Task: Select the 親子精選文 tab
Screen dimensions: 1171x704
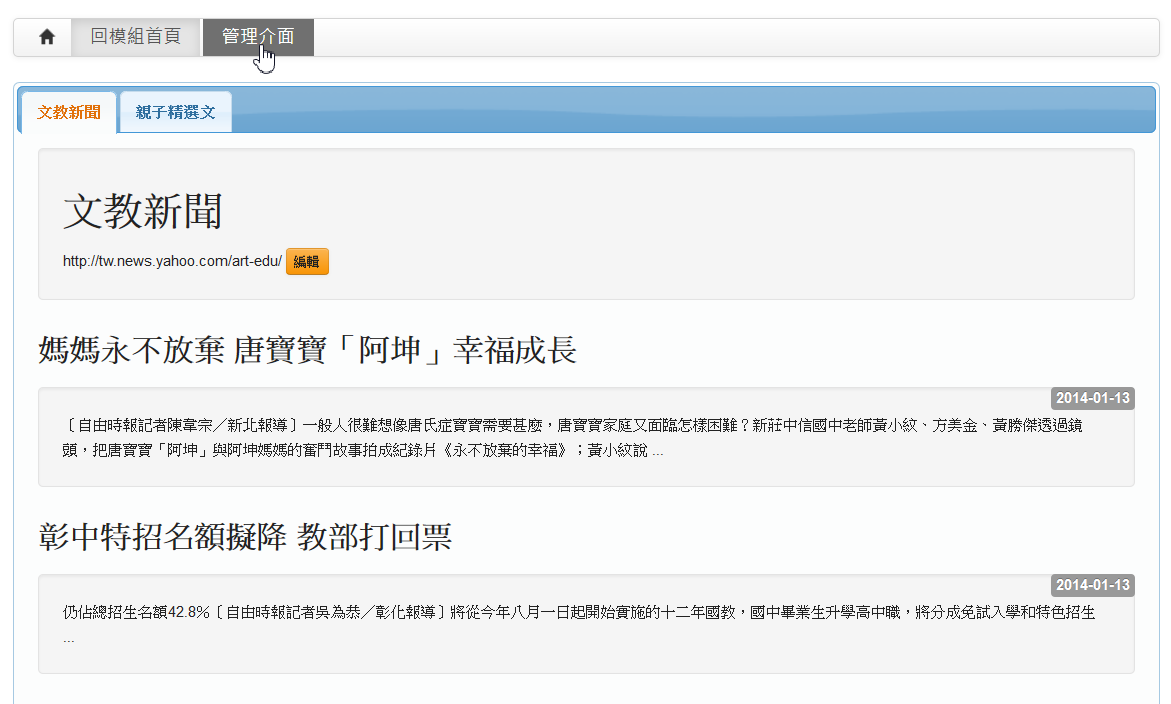Action: click(176, 112)
